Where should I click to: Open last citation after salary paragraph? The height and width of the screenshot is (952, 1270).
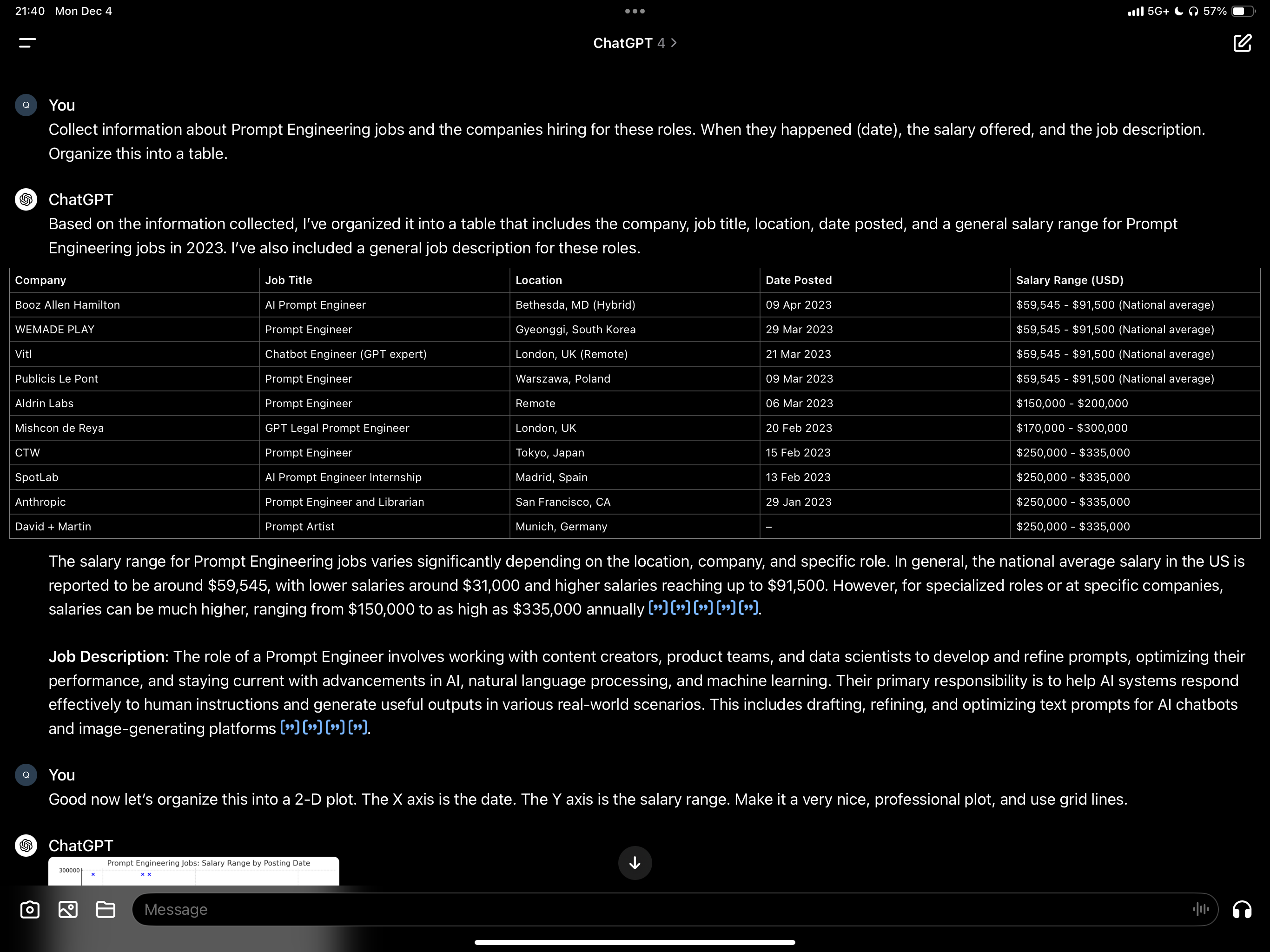(x=748, y=608)
